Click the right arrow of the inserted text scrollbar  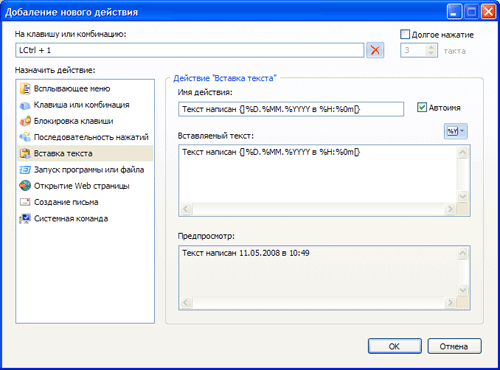coord(450,209)
